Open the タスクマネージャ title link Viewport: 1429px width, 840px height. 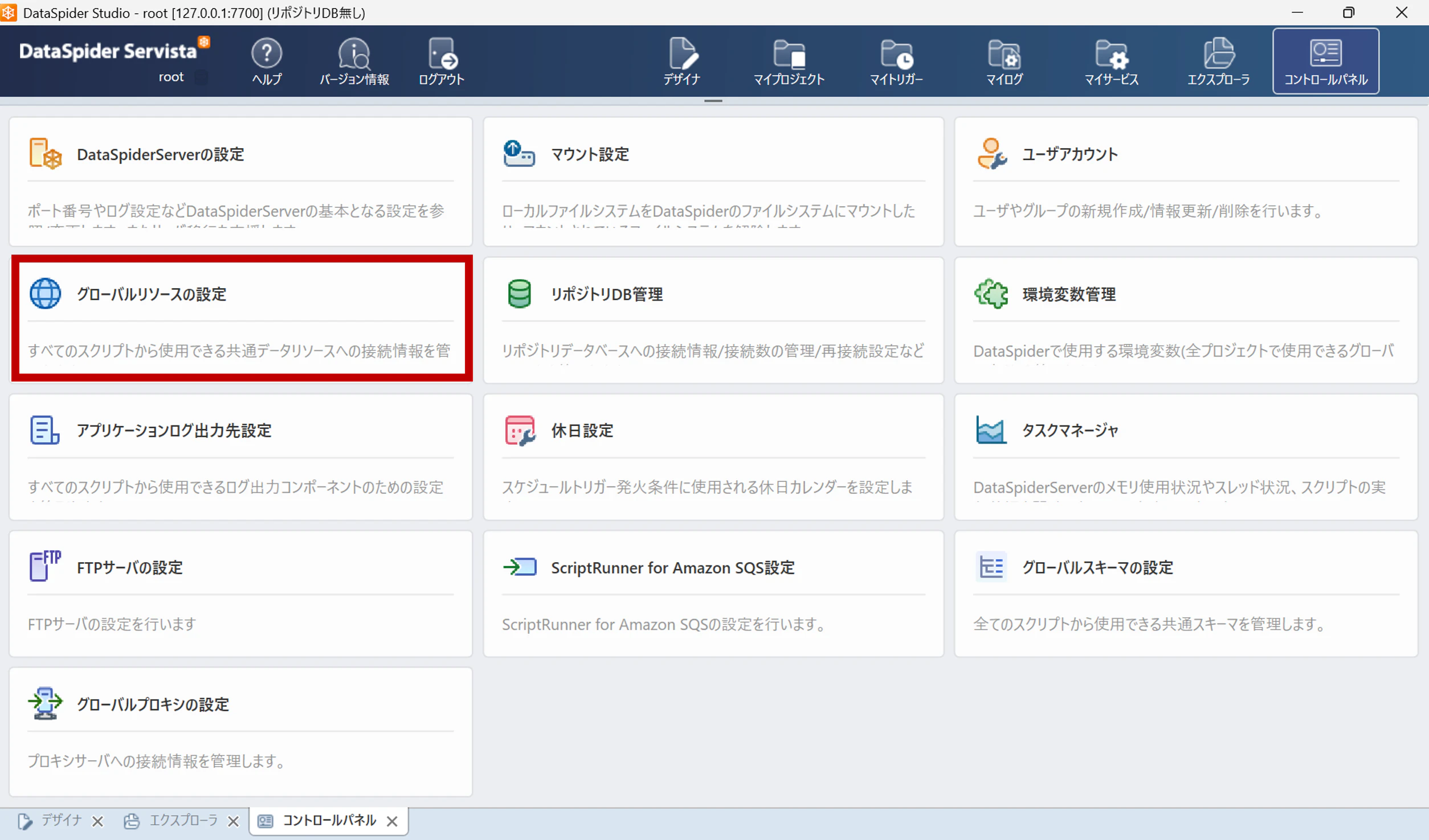1070,431
